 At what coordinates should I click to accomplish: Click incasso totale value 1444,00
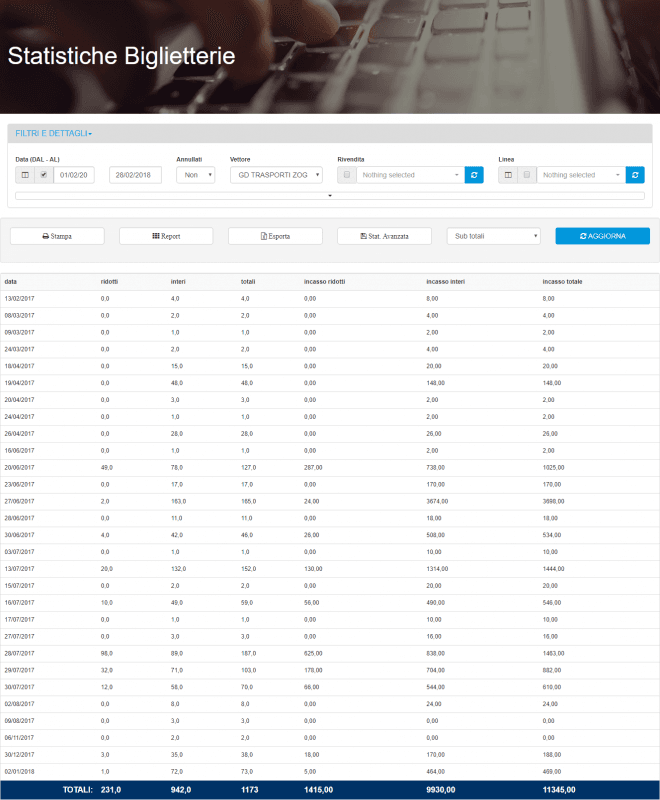(x=553, y=569)
